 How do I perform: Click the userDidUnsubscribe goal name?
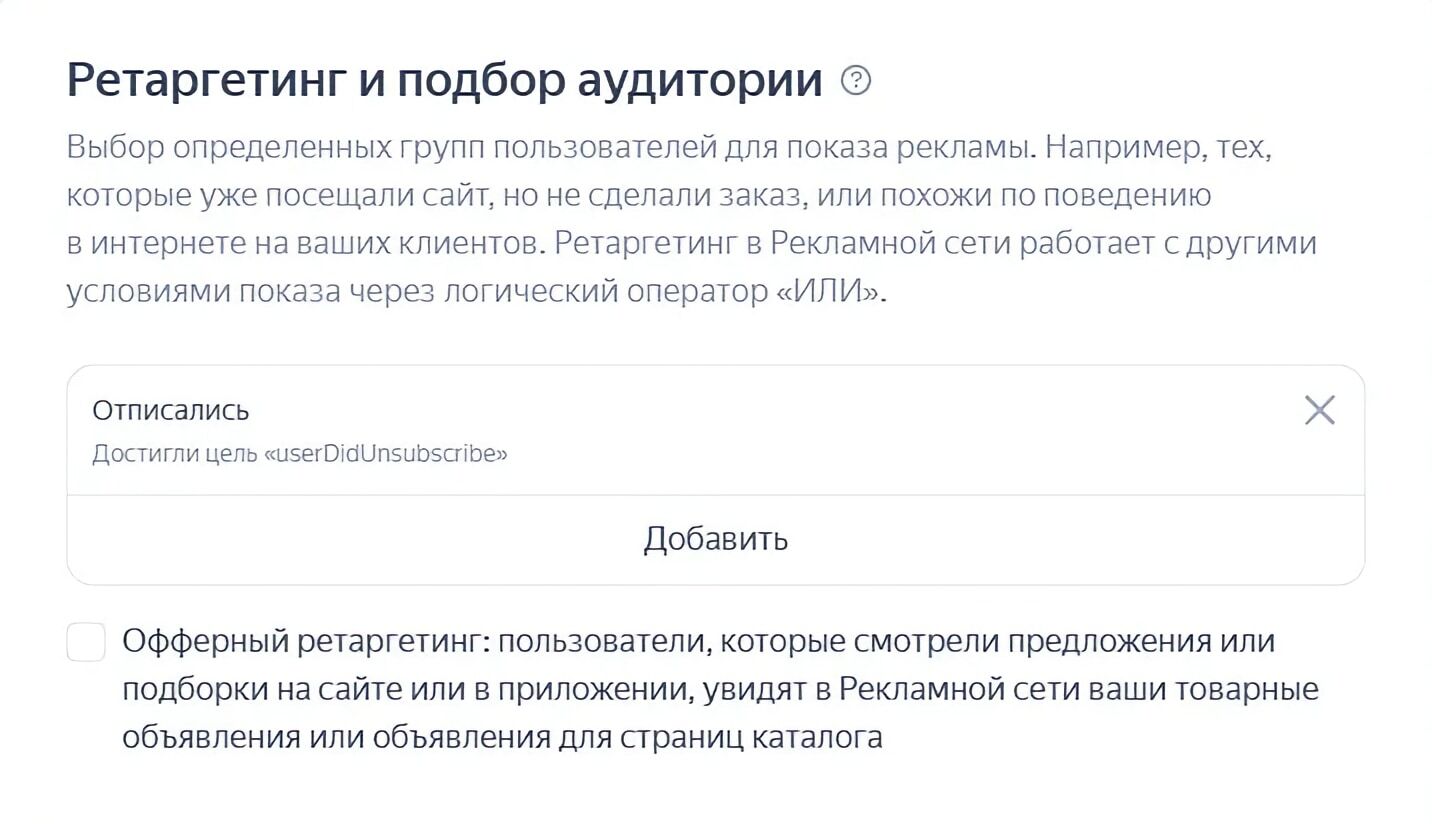pos(386,454)
